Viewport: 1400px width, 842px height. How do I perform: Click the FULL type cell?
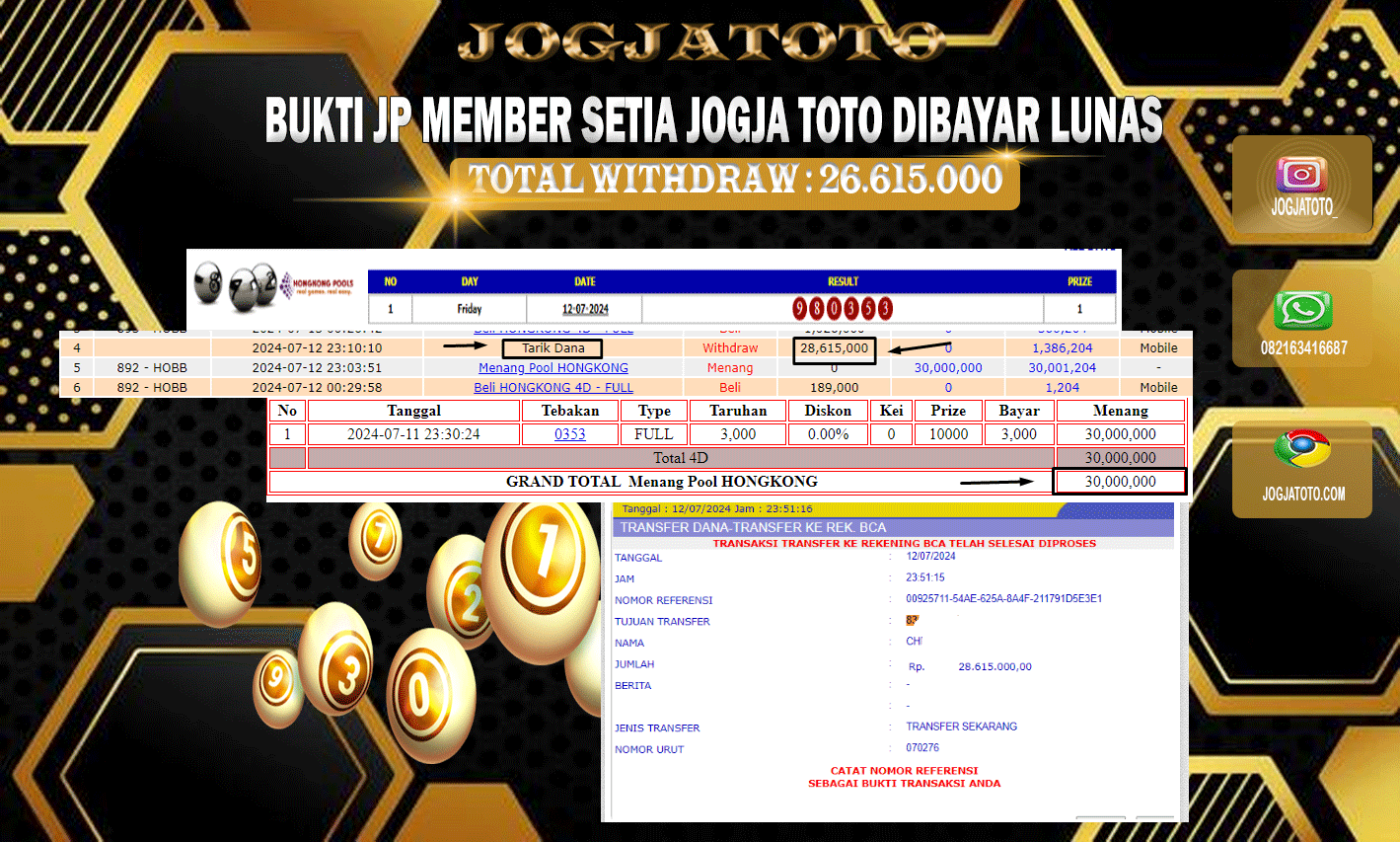click(x=654, y=434)
